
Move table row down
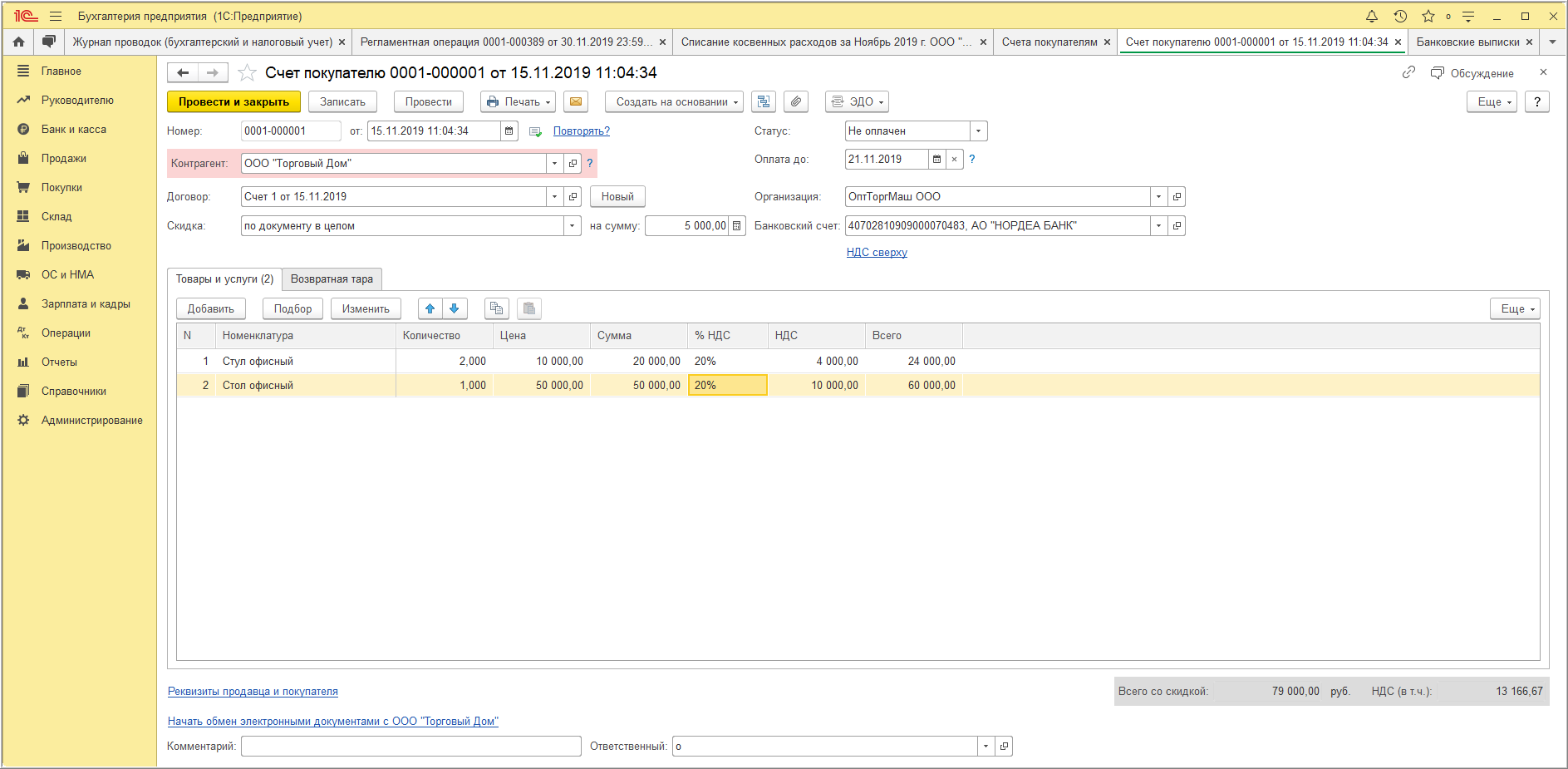tap(455, 309)
